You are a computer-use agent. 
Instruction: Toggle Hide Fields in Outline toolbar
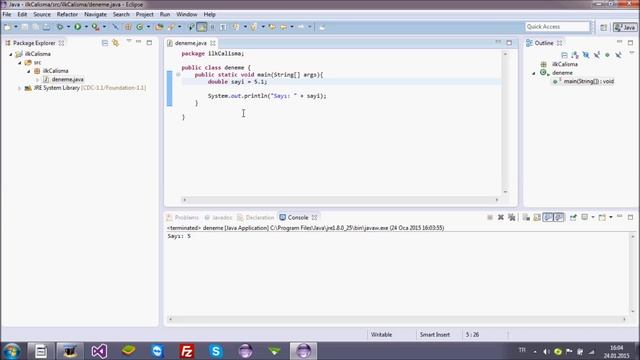tap(586, 55)
